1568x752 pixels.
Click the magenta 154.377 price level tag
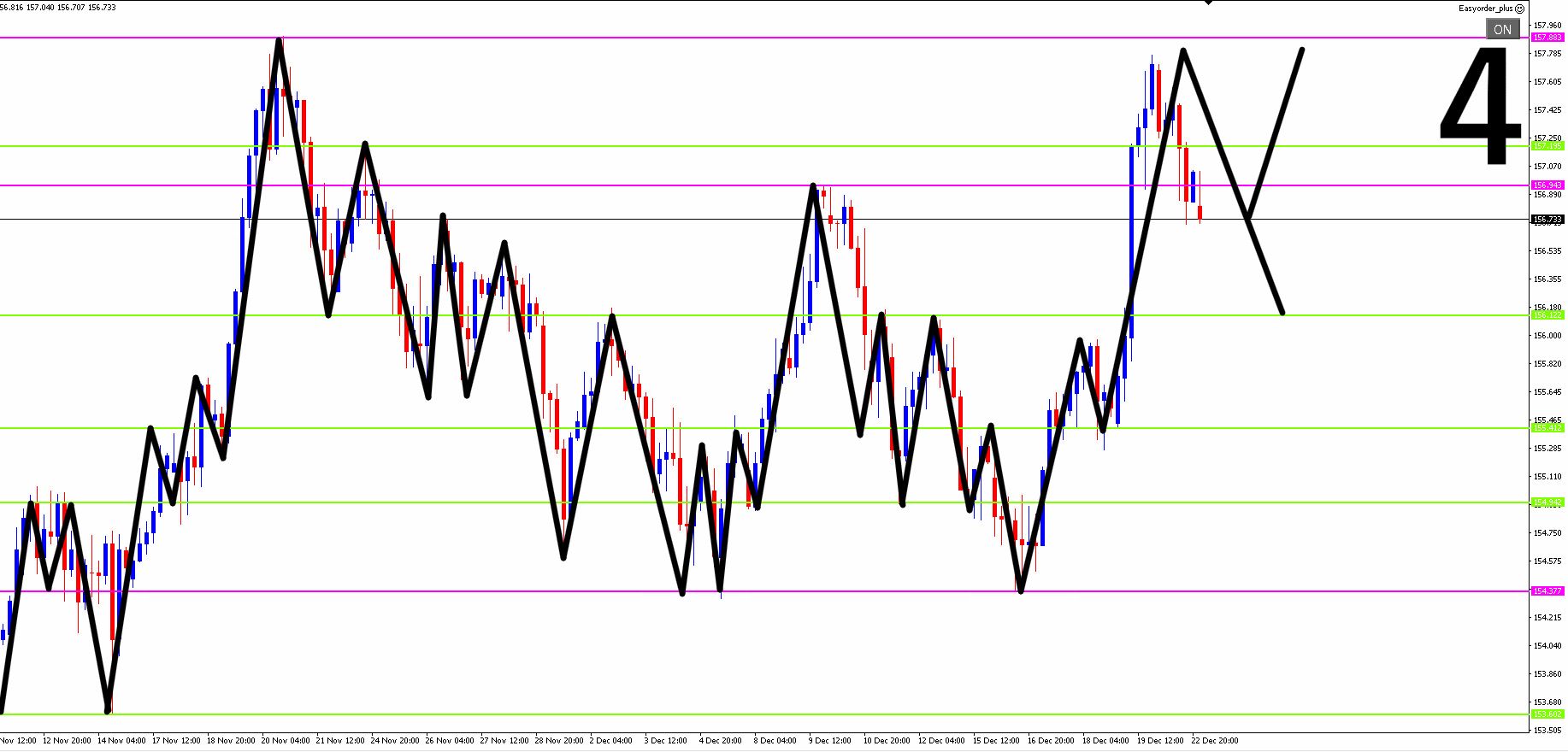[1547, 591]
